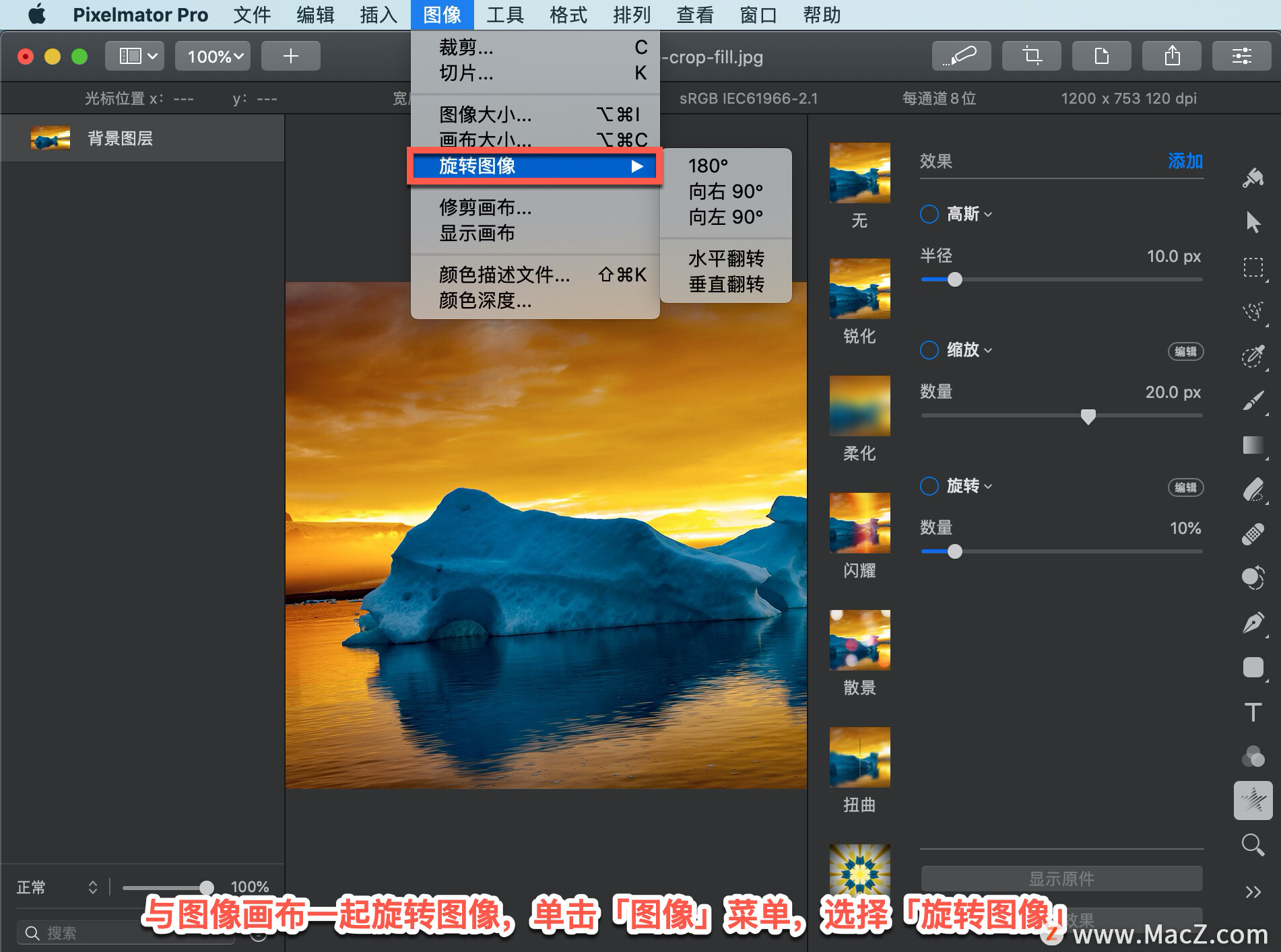The width and height of the screenshot is (1281, 952).
Task: Click 编辑 button for 旋转 effect
Action: point(1185,487)
